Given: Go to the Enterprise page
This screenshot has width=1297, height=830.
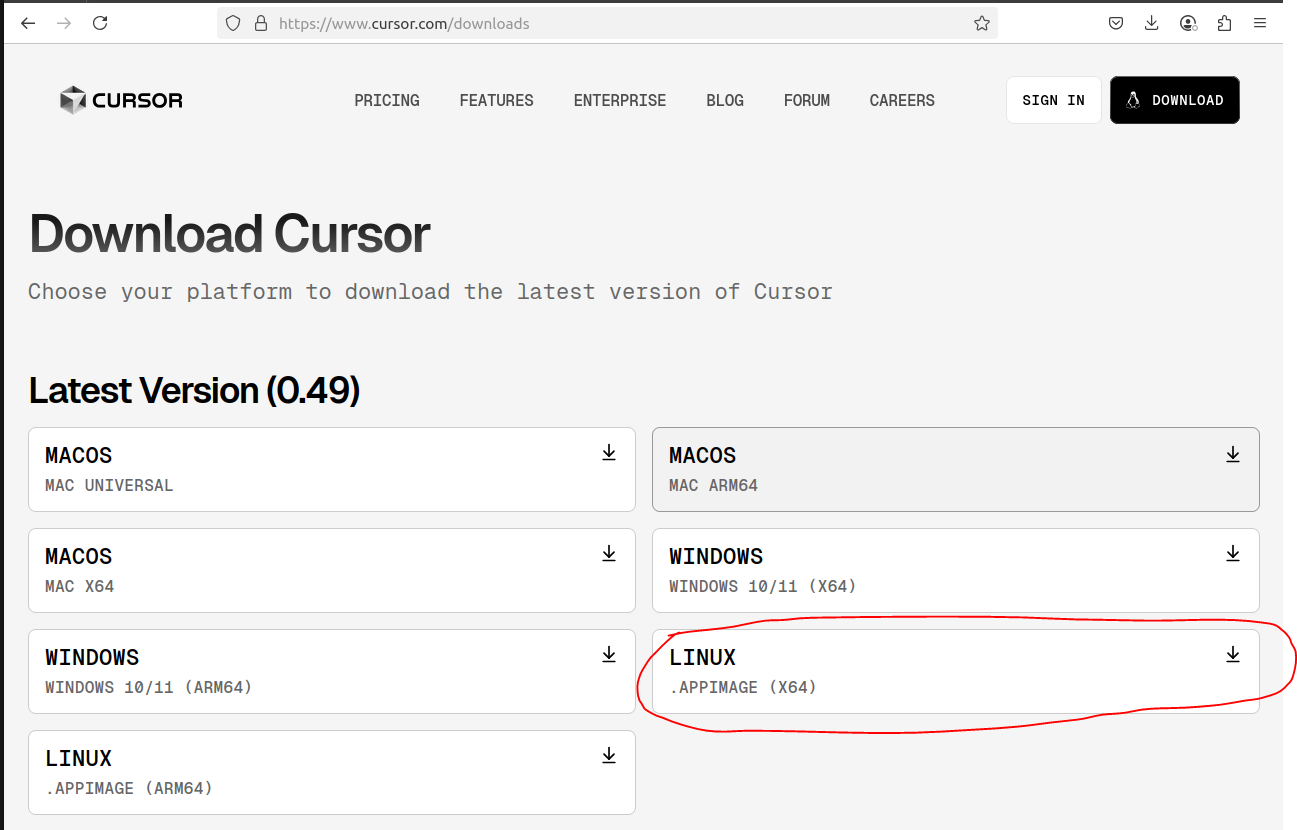Looking at the screenshot, I should pos(620,100).
